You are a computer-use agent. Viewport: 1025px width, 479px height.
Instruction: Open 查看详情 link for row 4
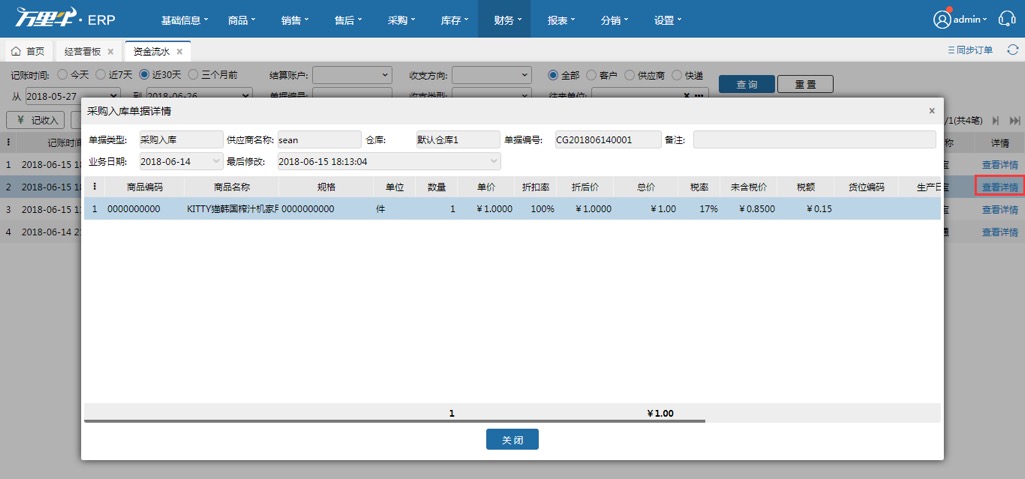(x=1000, y=232)
